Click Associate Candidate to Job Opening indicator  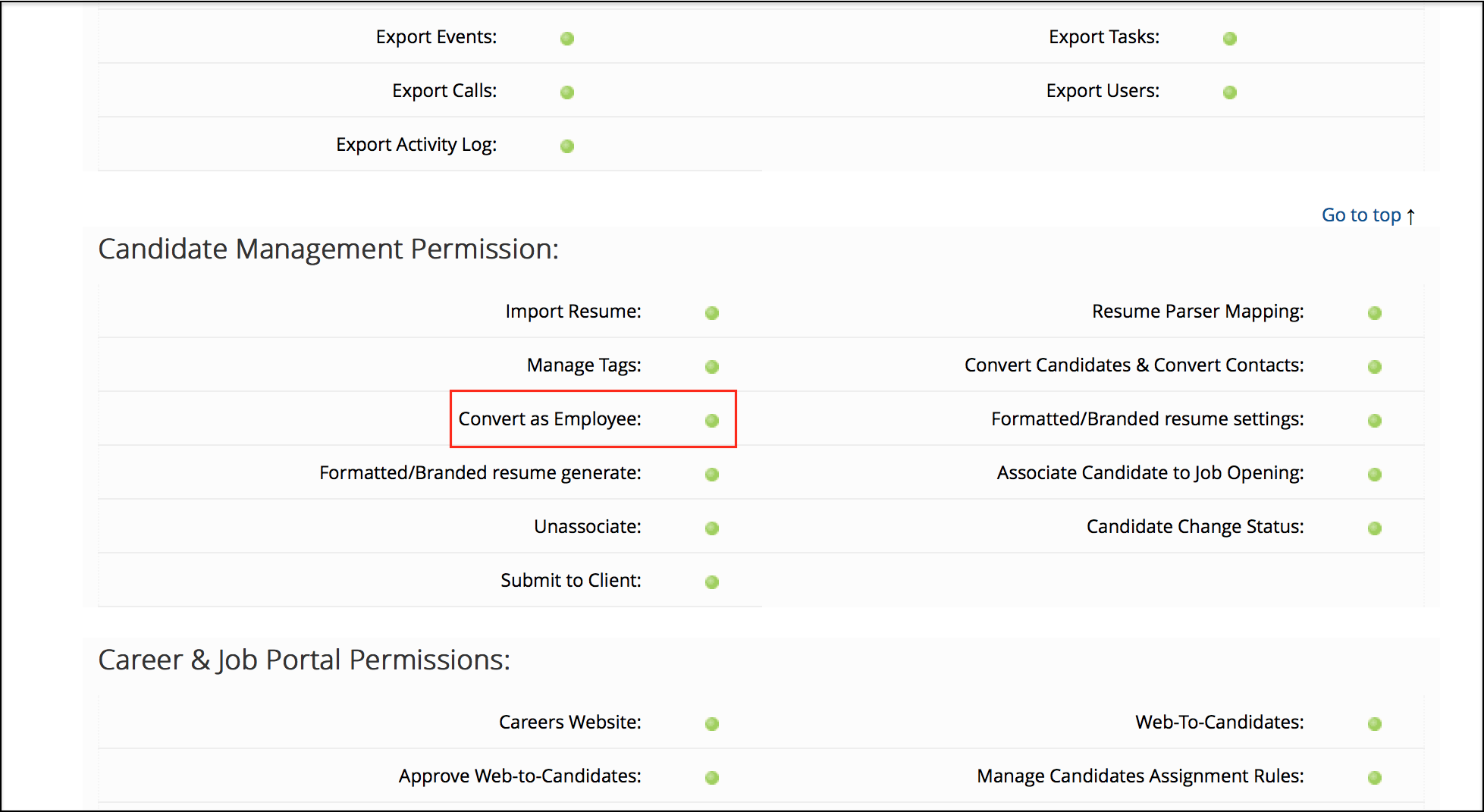click(x=1375, y=475)
